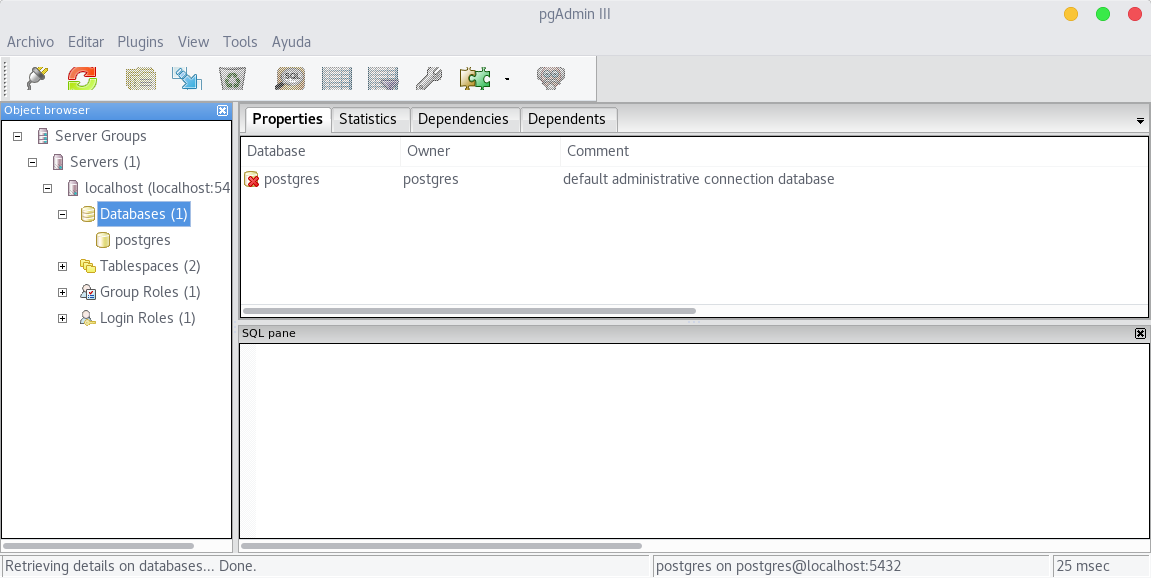The height and width of the screenshot is (578, 1151).
Task: Close the Object browser panel
Action: 222,110
